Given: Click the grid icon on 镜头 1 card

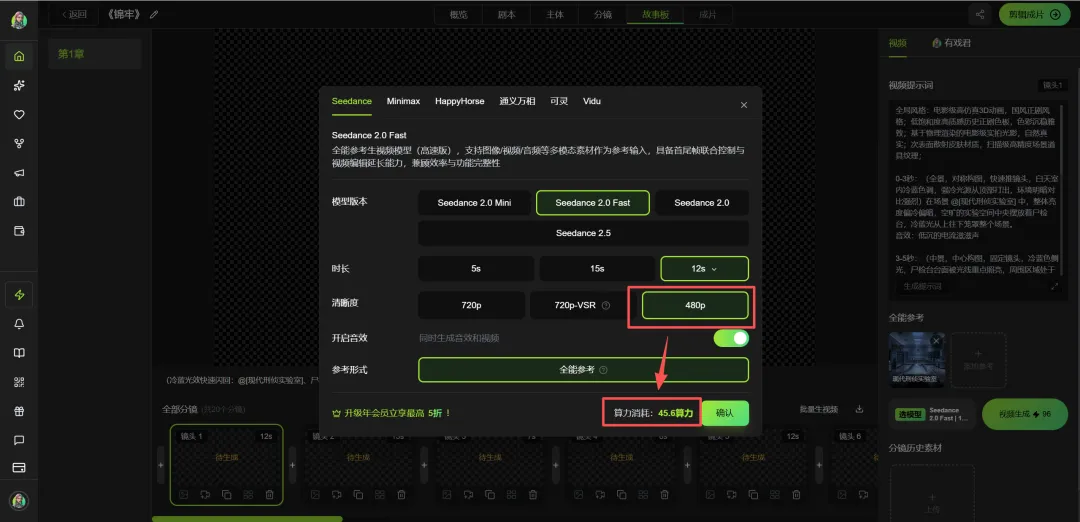Looking at the screenshot, I should tap(248, 494).
